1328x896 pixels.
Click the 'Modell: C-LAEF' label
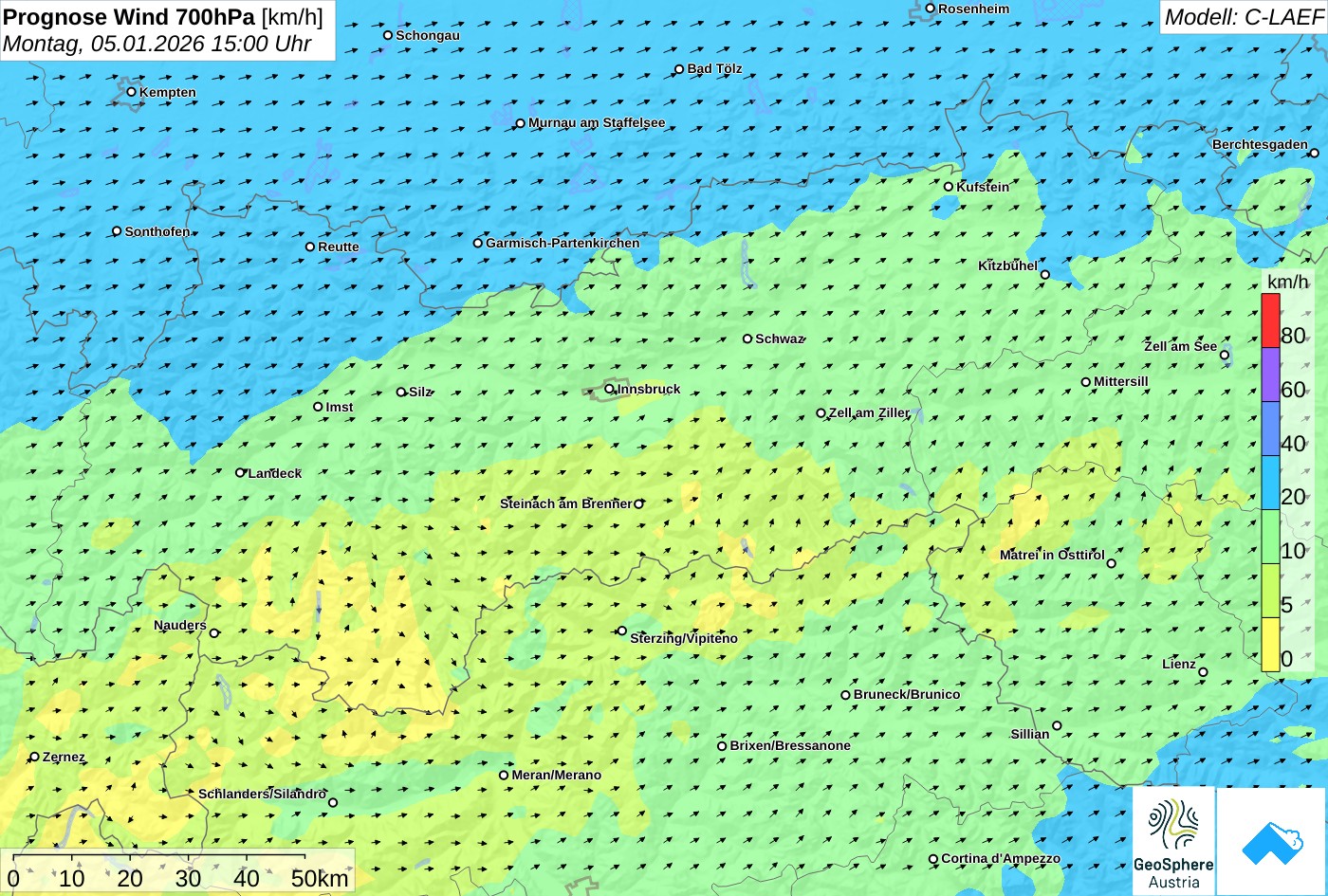coord(1244,17)
